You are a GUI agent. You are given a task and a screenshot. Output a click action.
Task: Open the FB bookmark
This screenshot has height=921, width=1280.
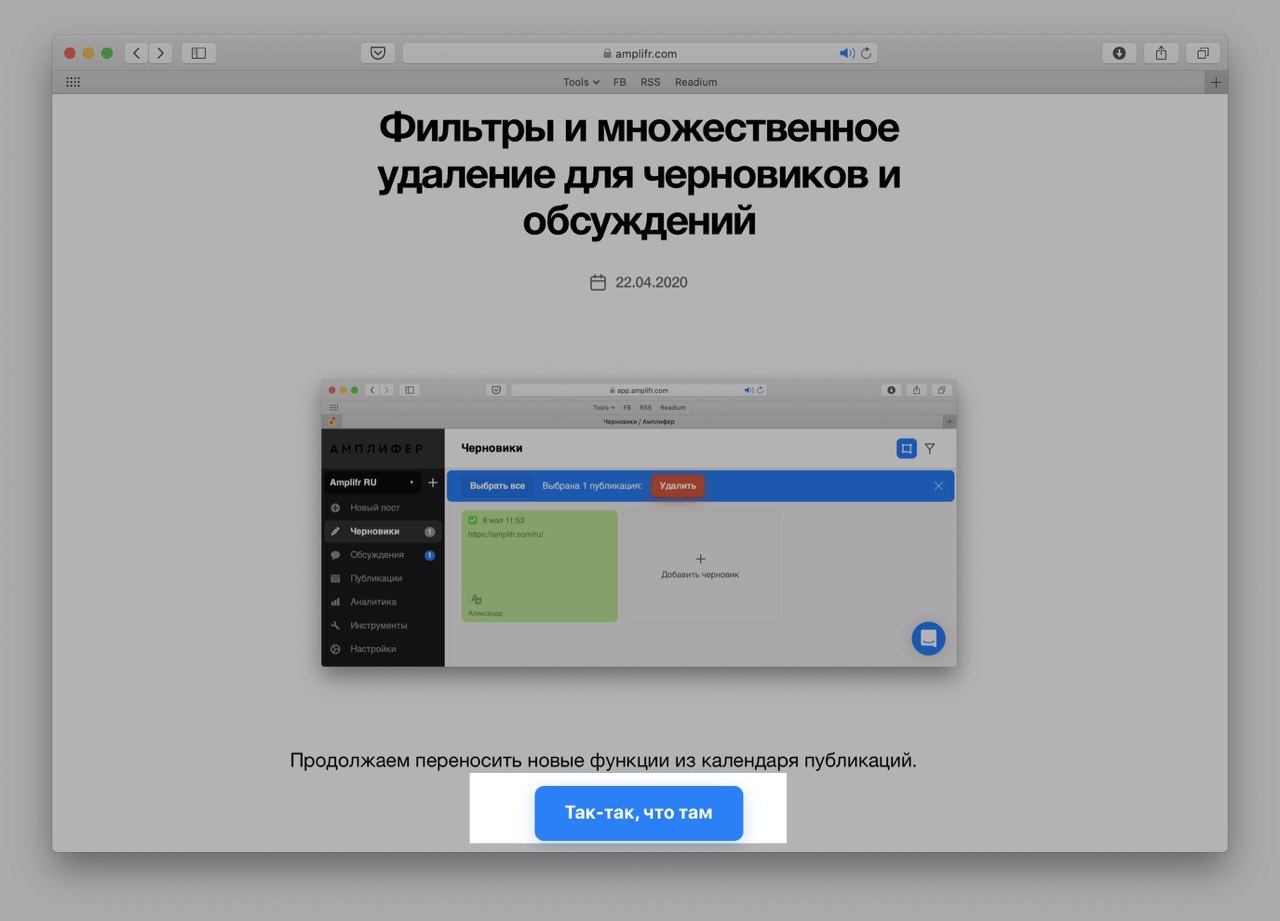point(620,82)
